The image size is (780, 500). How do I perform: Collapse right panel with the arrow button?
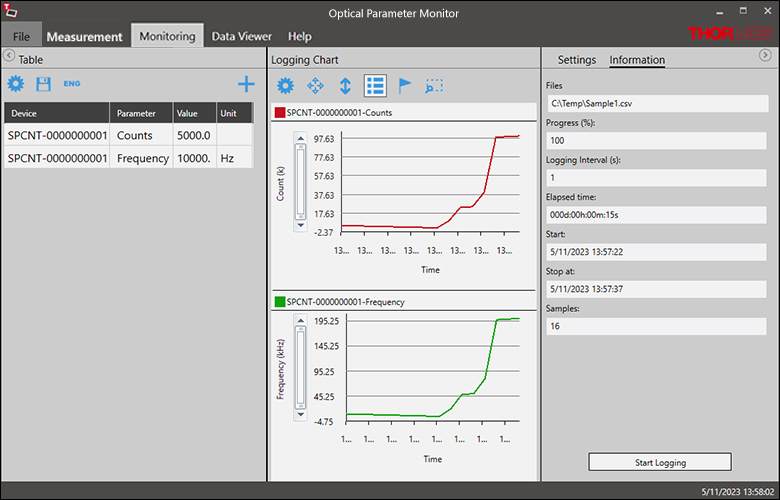pos(765,56)
